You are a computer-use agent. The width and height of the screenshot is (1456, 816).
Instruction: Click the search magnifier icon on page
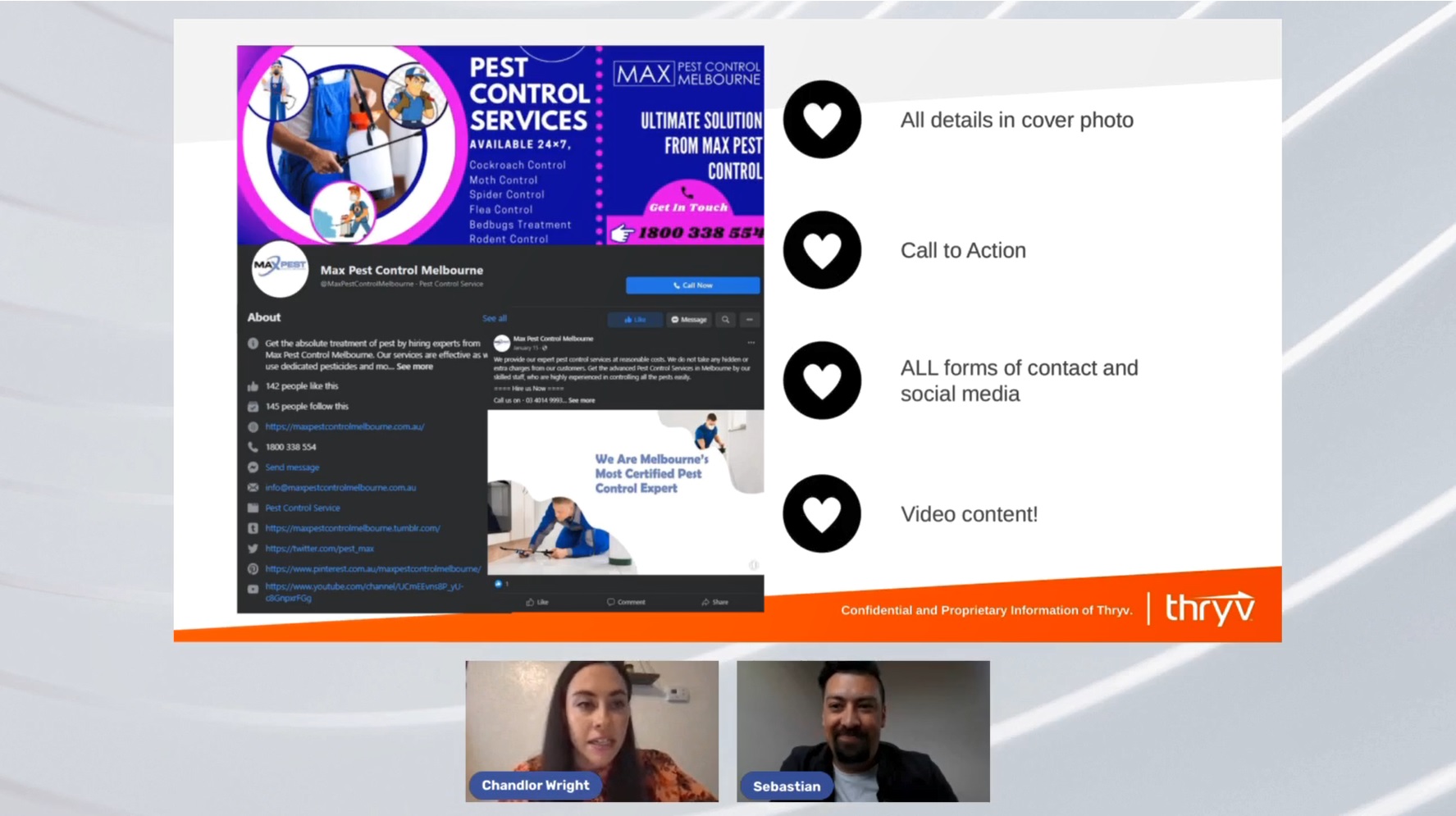pos(725,320)
